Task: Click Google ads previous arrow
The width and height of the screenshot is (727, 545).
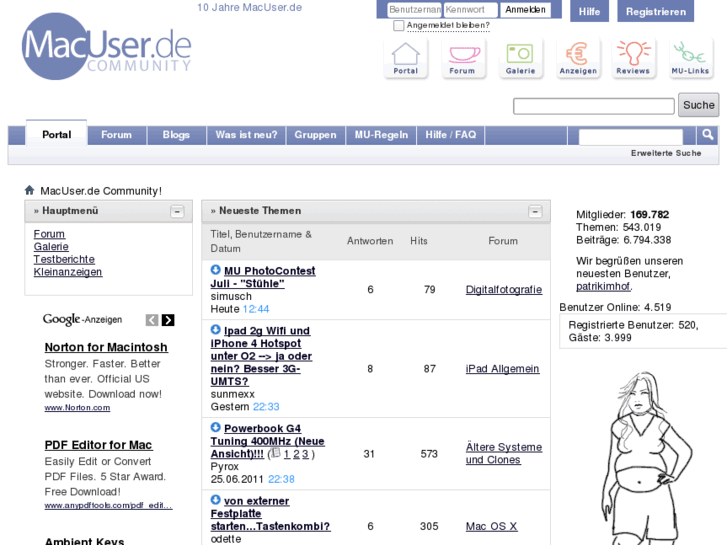Action: (x=152, y=320)
